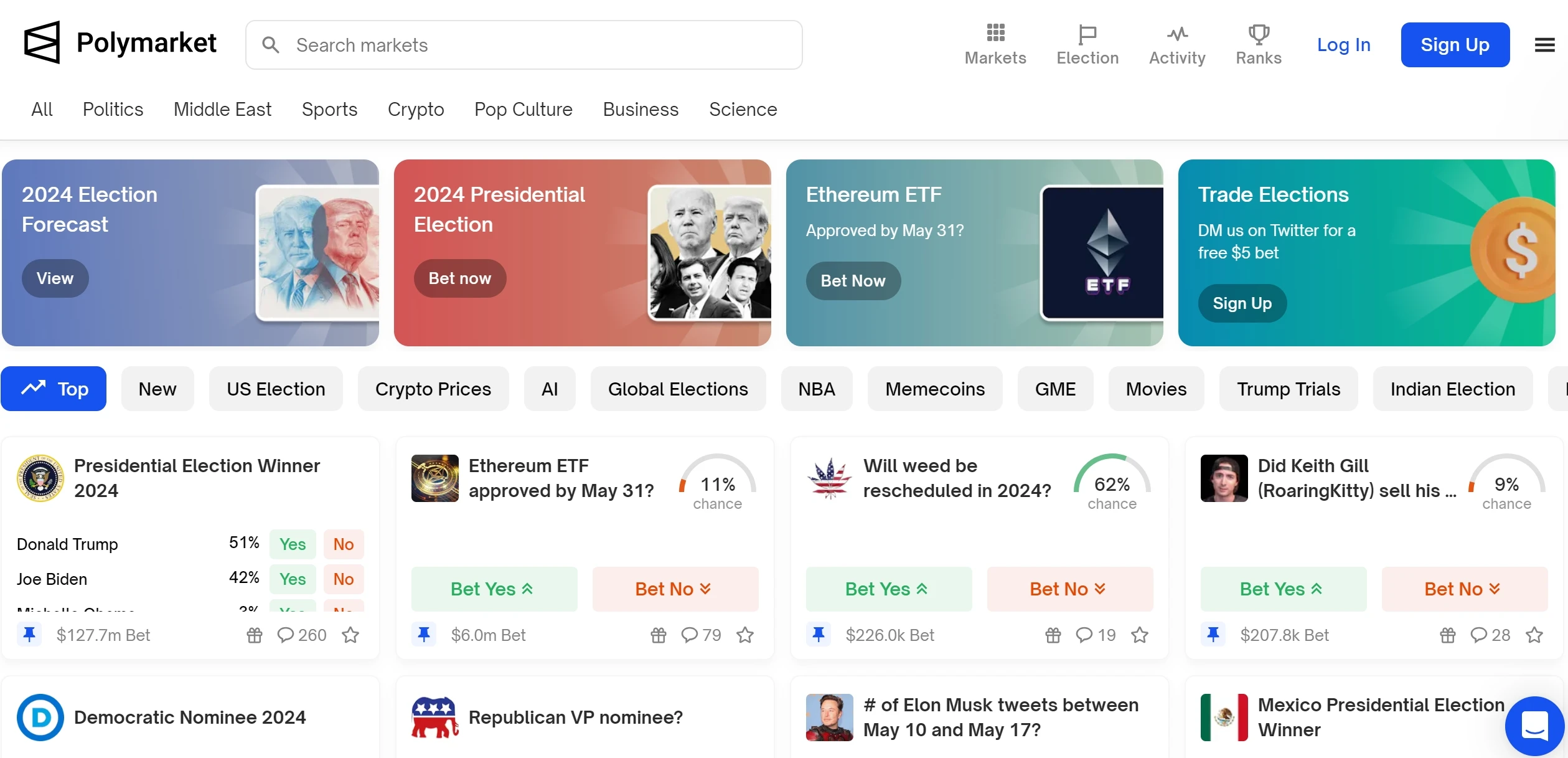Image resolution: width=1568 pixels, height=758 pixels.
Task: Open the Ranks trophy icon
Action: [x=1258, y=34]
